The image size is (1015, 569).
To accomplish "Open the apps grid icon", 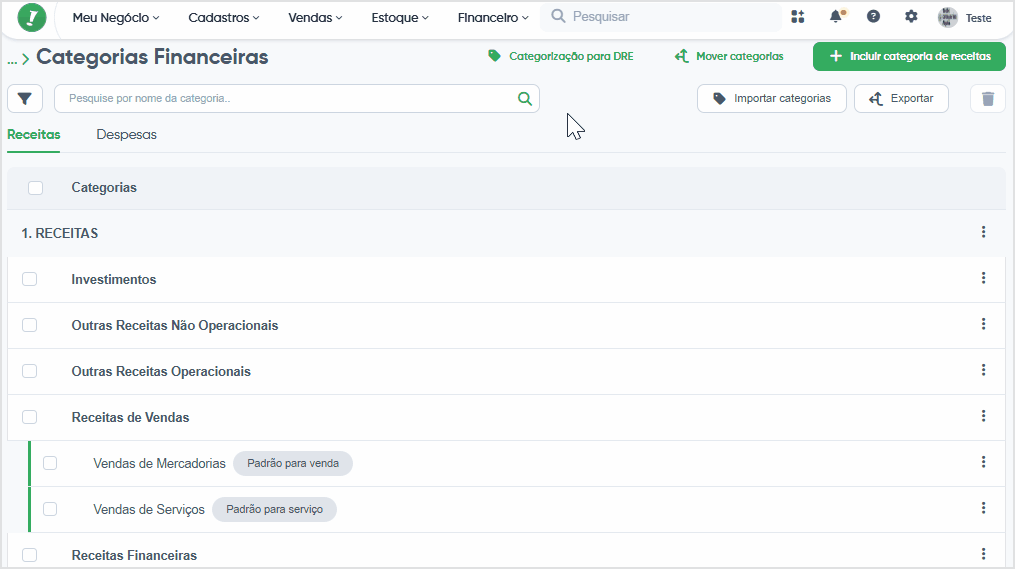I will pos(798,17).
